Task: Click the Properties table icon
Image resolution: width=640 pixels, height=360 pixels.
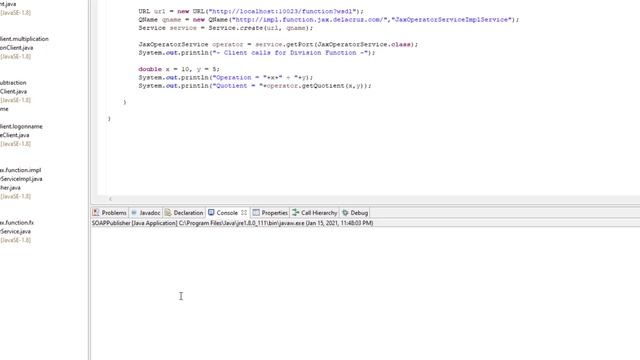Action: click(256, 213)
